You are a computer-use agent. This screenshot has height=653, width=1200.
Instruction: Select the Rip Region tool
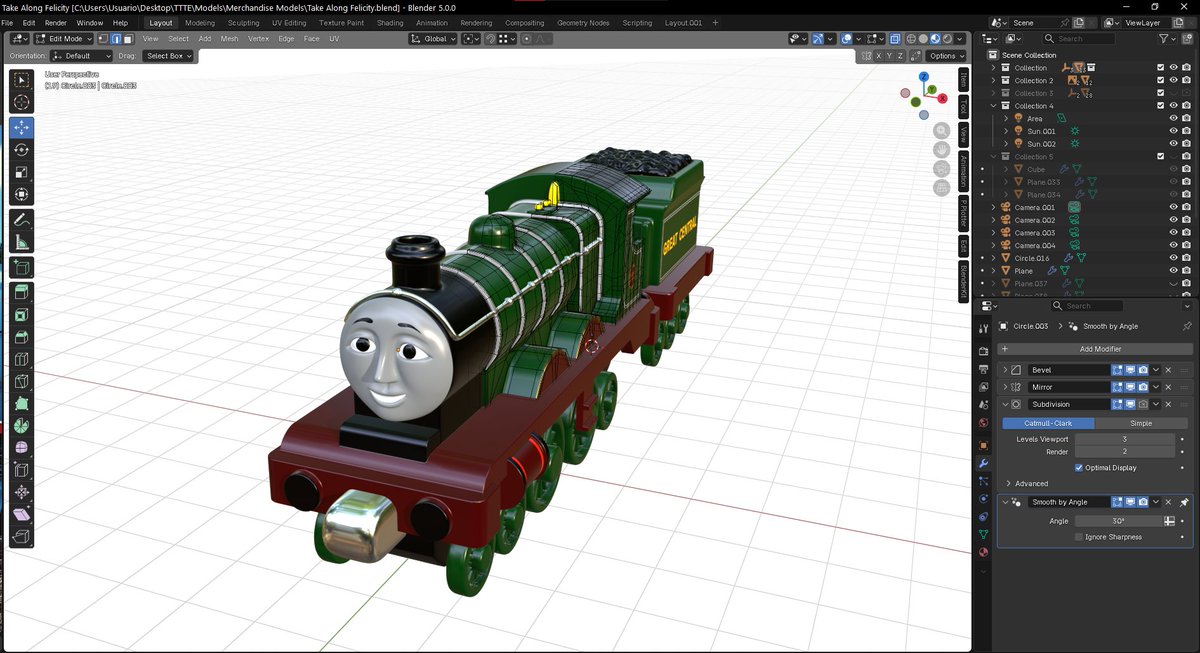[x=21, y=537]
